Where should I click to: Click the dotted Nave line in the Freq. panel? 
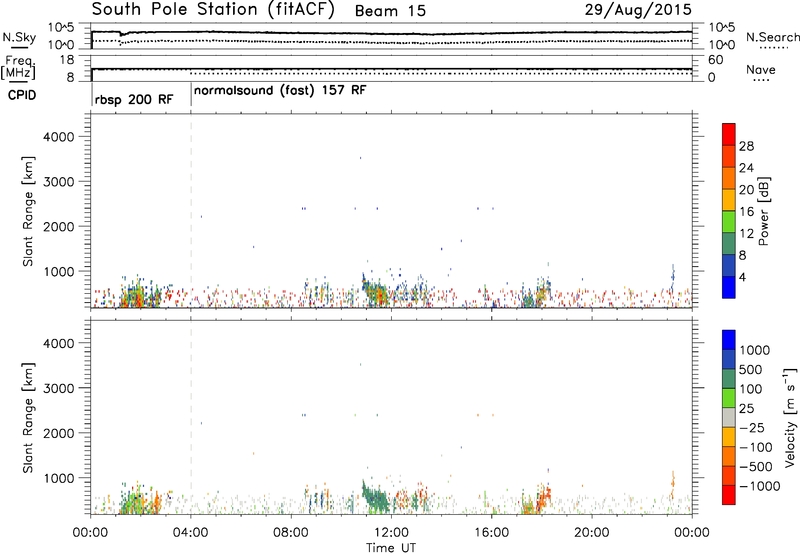[441, 74]
